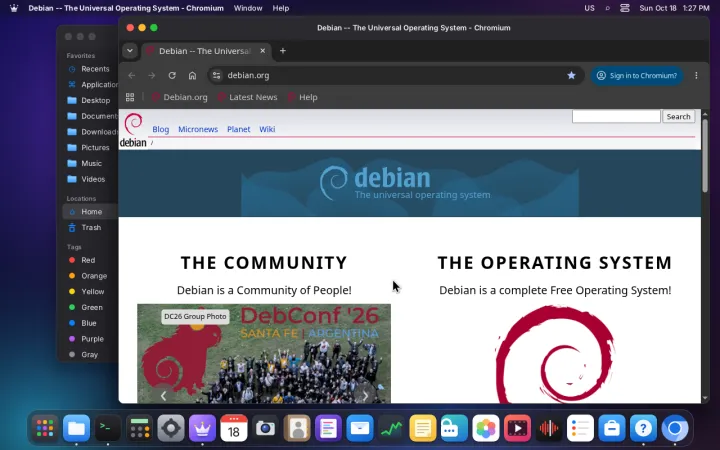Open the Files app in the dock

(76, 428)
